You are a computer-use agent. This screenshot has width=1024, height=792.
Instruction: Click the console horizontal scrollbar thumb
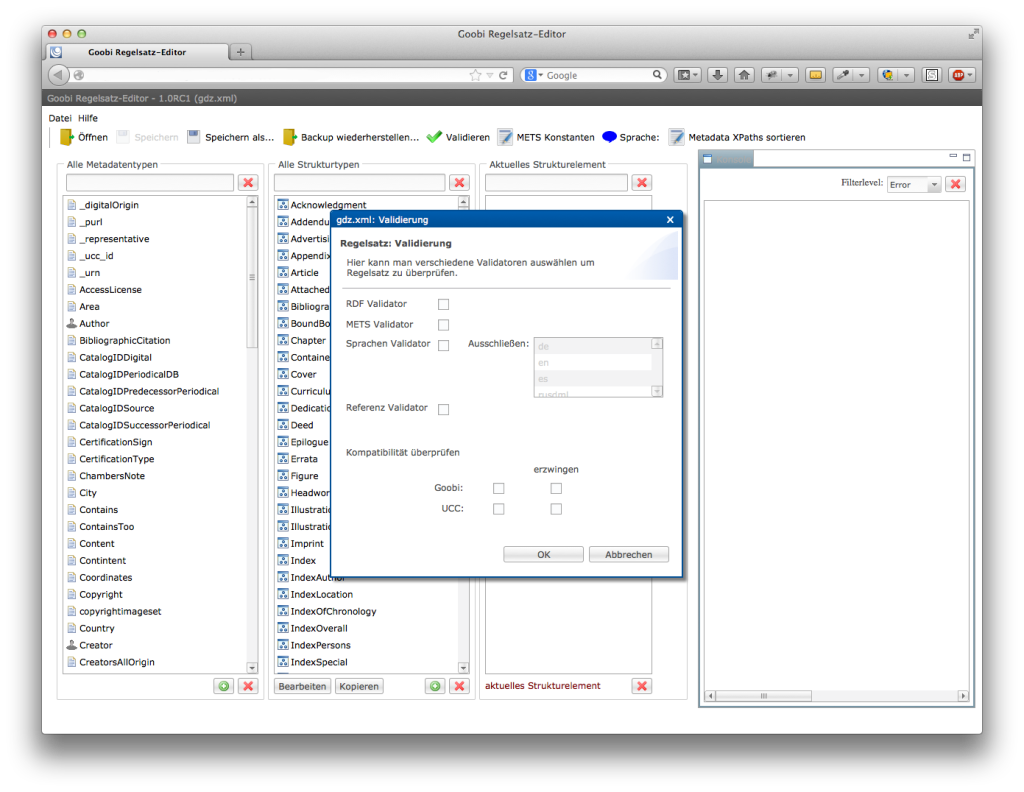pyautogui.click(x=763, y=696)
